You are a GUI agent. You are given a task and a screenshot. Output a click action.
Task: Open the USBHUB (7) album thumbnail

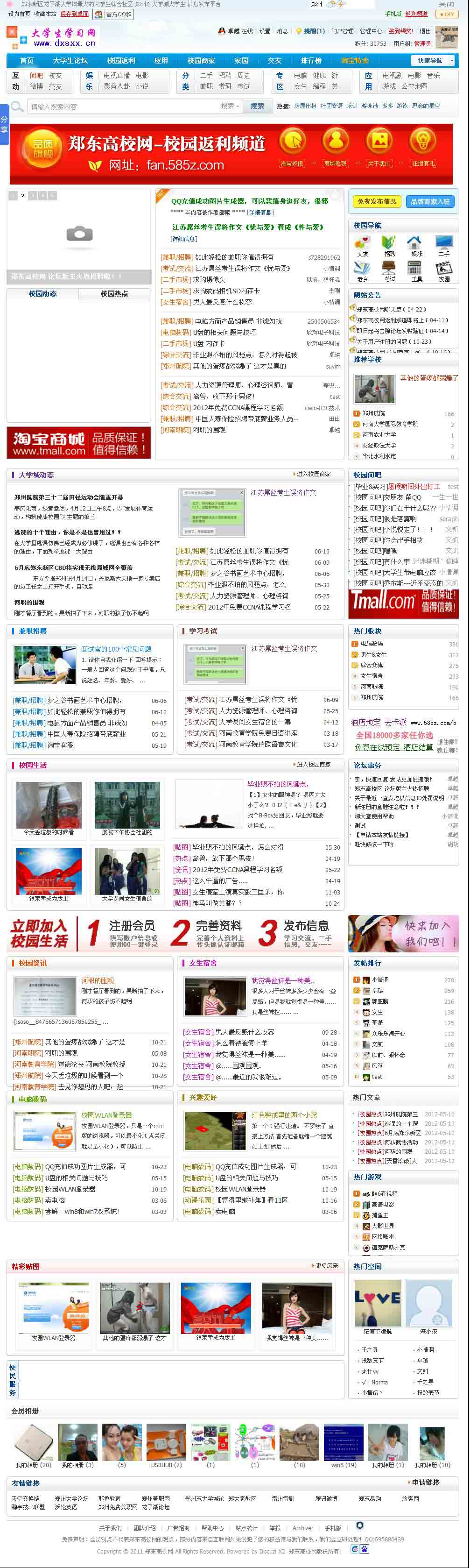click(166, 1442)
